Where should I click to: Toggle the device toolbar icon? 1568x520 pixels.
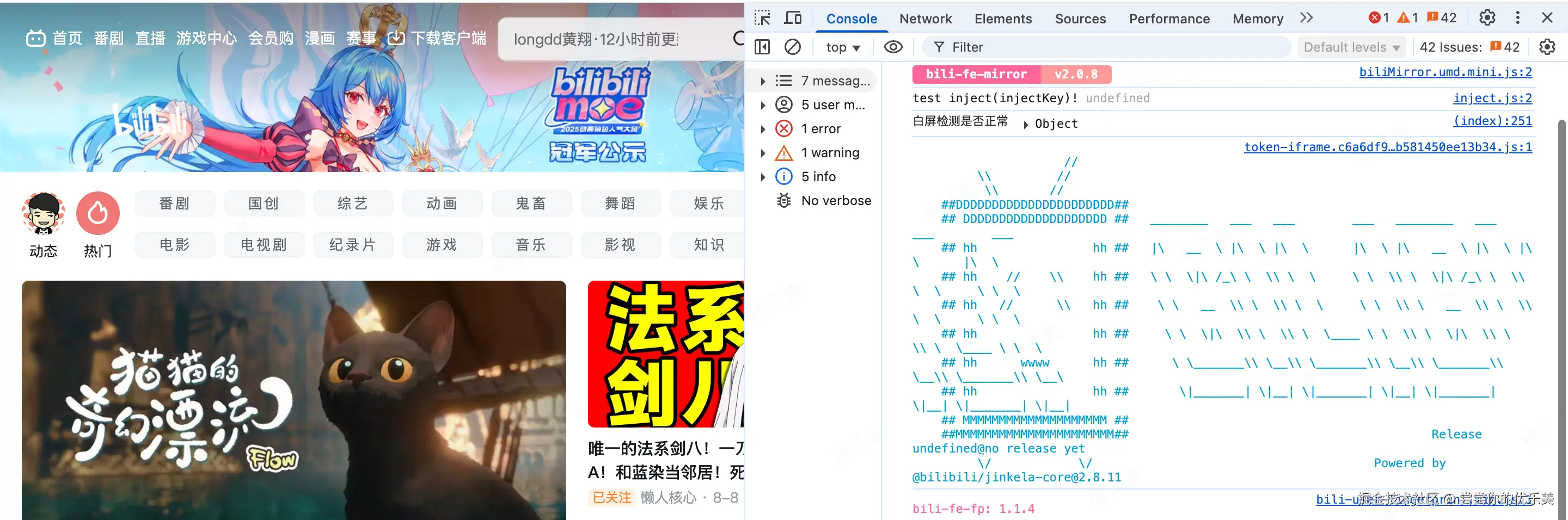click(x=793, y=18)
